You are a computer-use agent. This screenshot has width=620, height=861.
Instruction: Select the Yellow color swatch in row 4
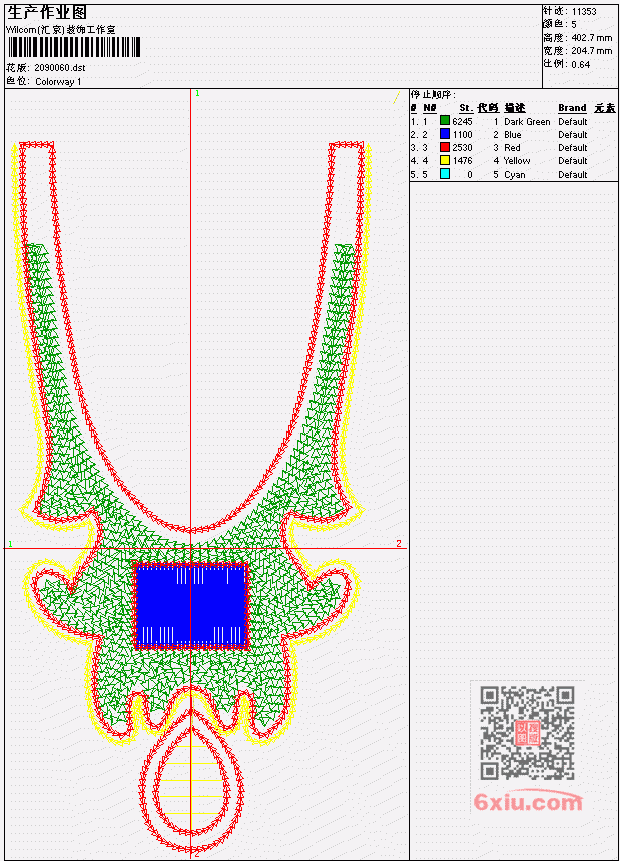point(445,160)
